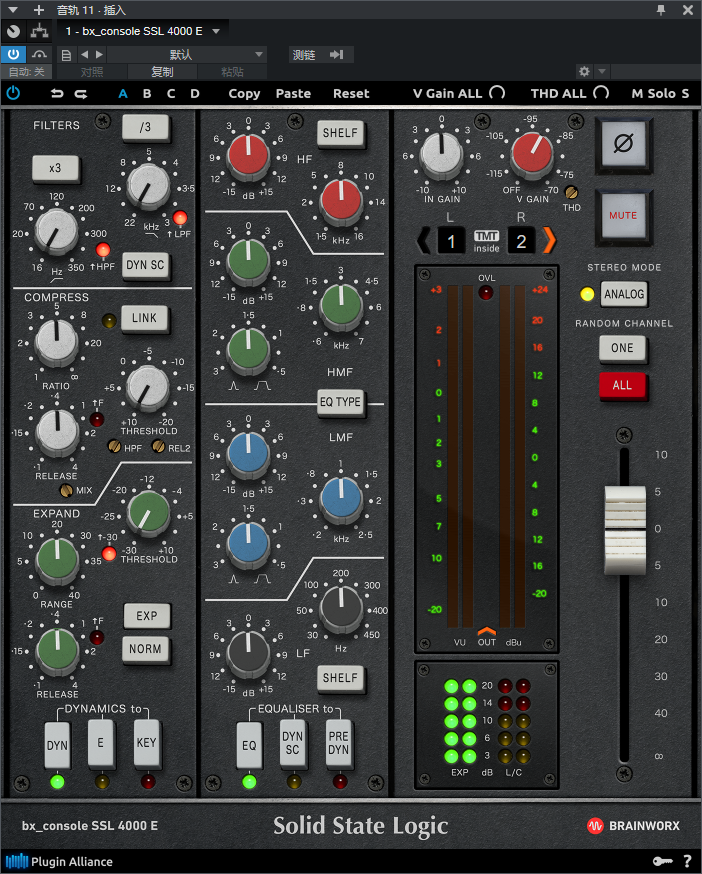Open the 默认 preset dropdown
This screenshot has width=702, height=874.
click(x=186, y=55)
